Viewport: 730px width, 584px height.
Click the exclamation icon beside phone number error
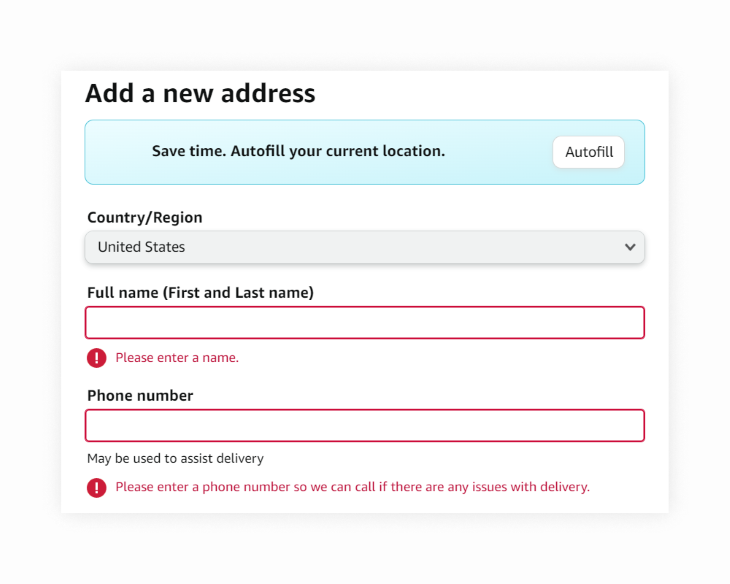pos(96,488)
